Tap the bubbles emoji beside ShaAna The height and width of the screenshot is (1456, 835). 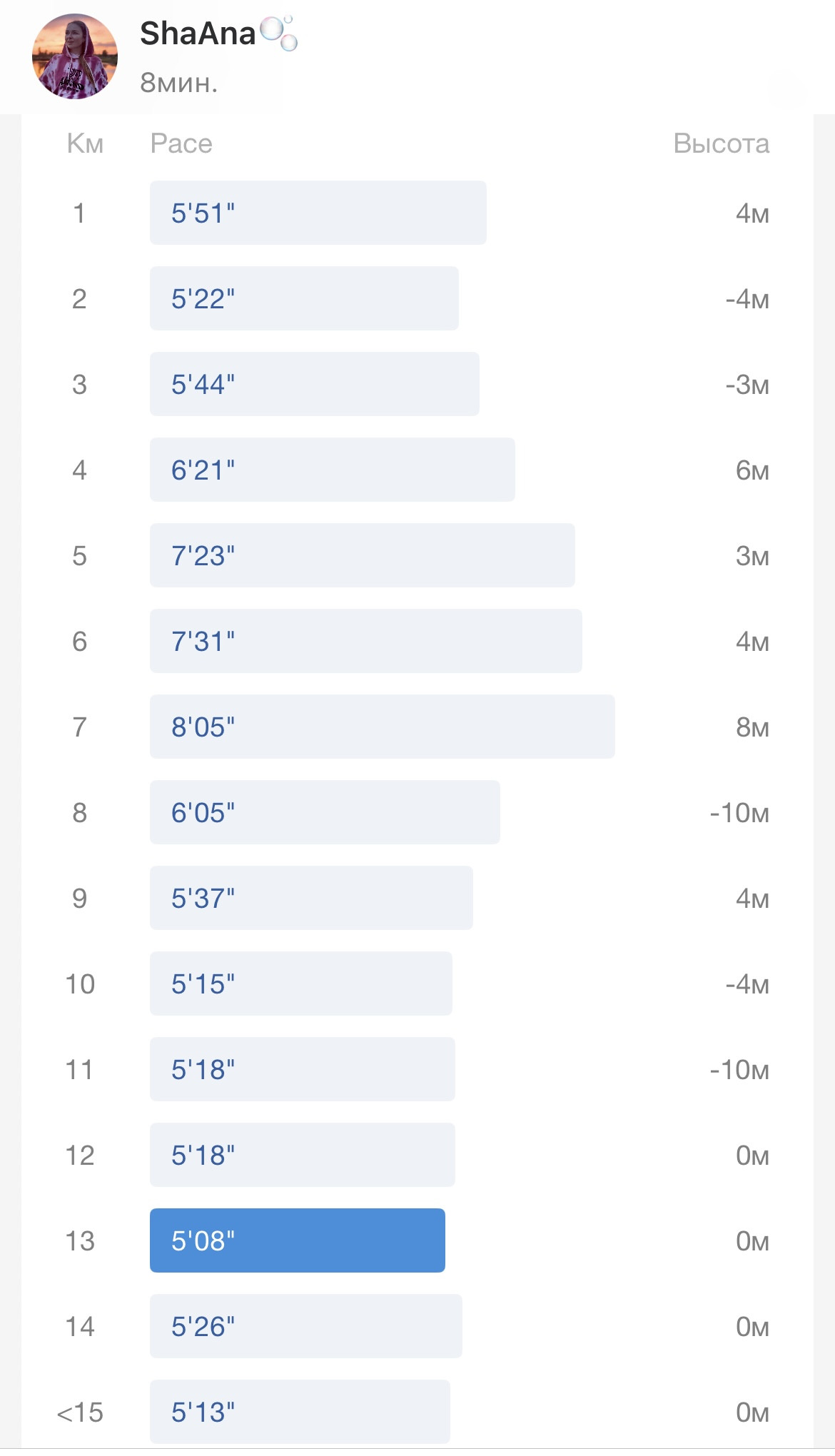click(279, 33)
